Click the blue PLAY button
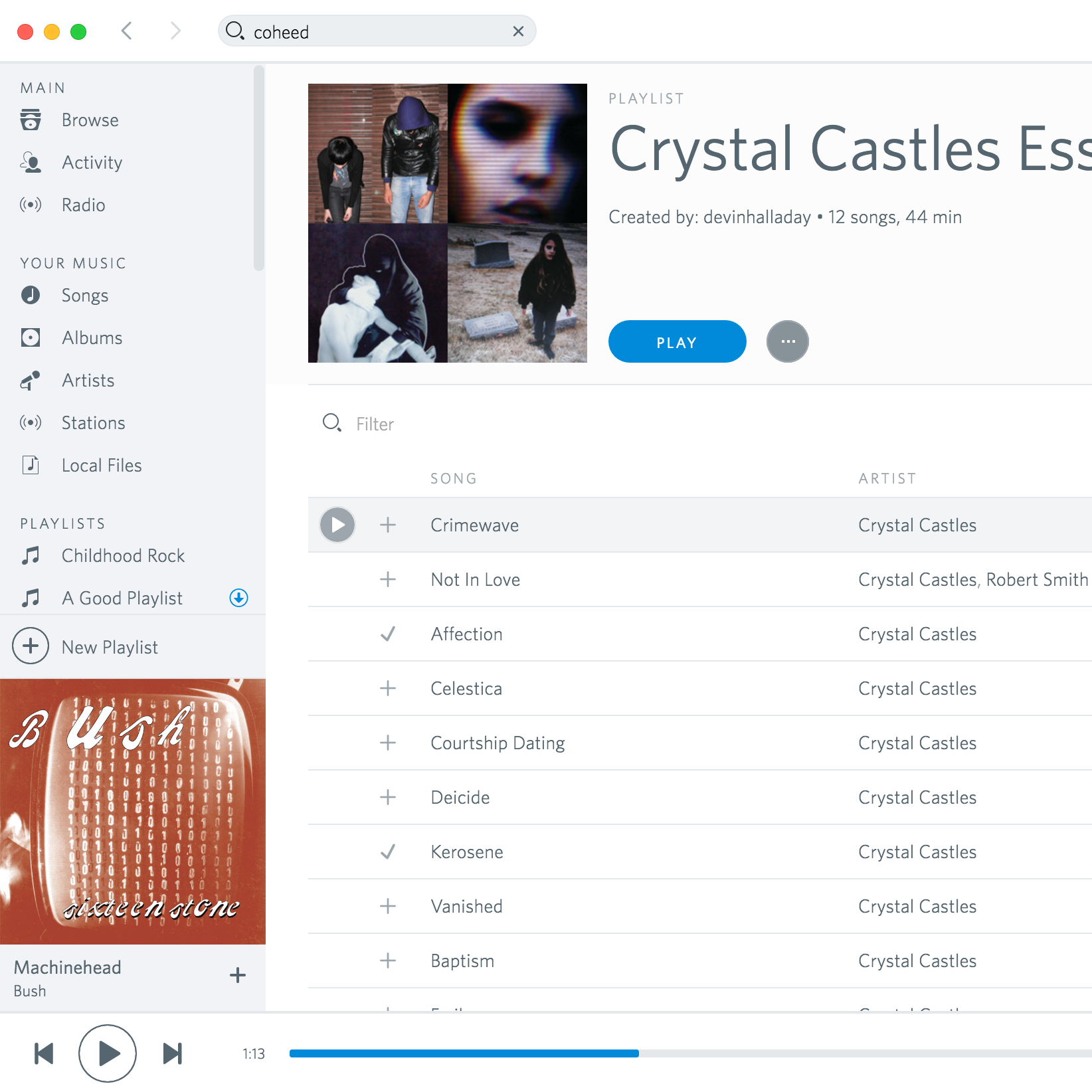Viewport: 1092px width, 1092px height. click(677, 341)
